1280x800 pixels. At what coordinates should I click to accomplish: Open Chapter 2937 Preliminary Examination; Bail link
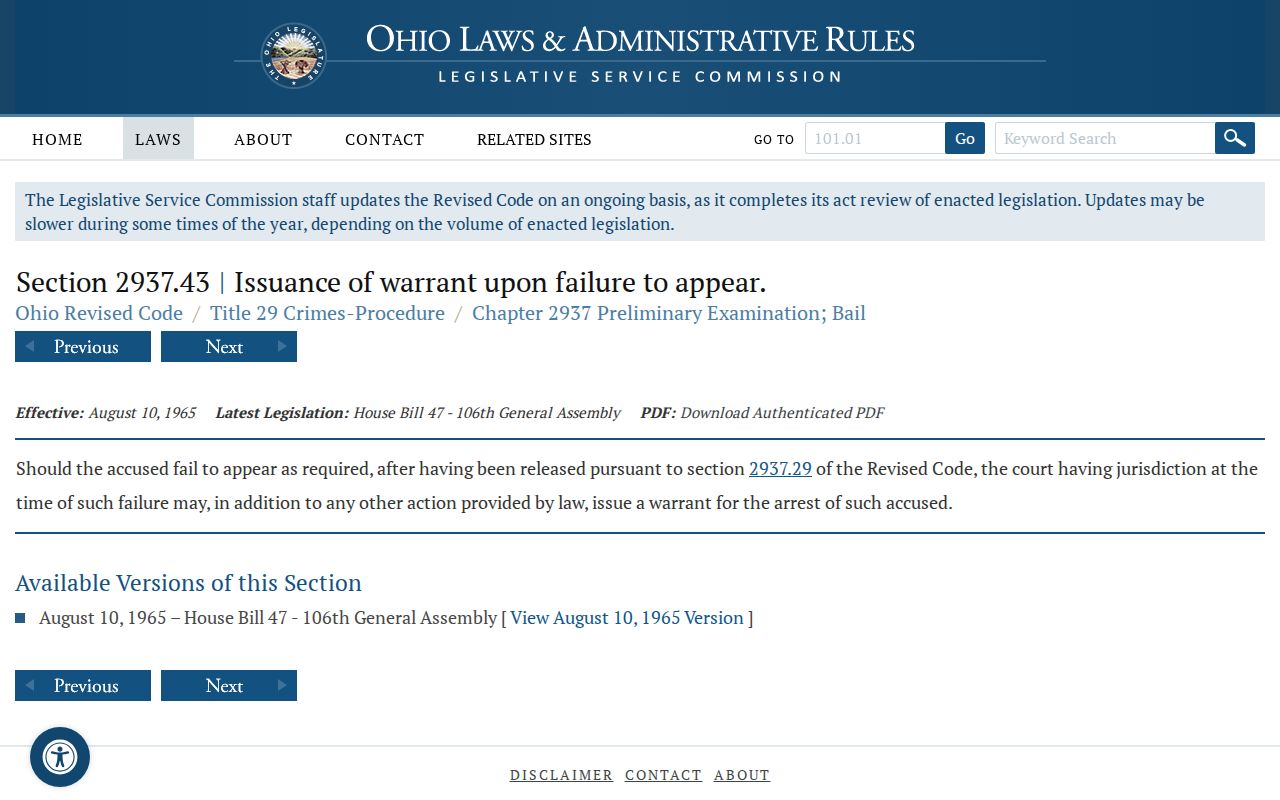(669, 313)
